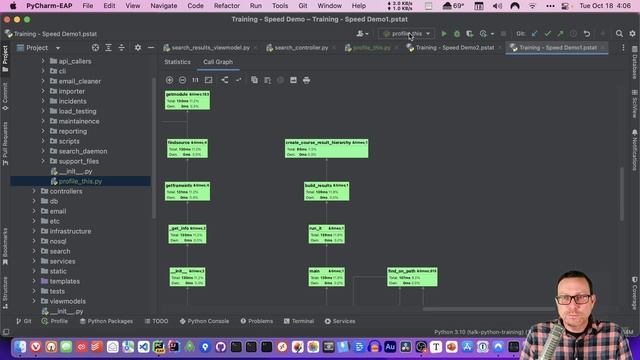Reset call graph to actual size
This screenshot has height=360, width=640.
pyautogui.click(x=195, y=80)
